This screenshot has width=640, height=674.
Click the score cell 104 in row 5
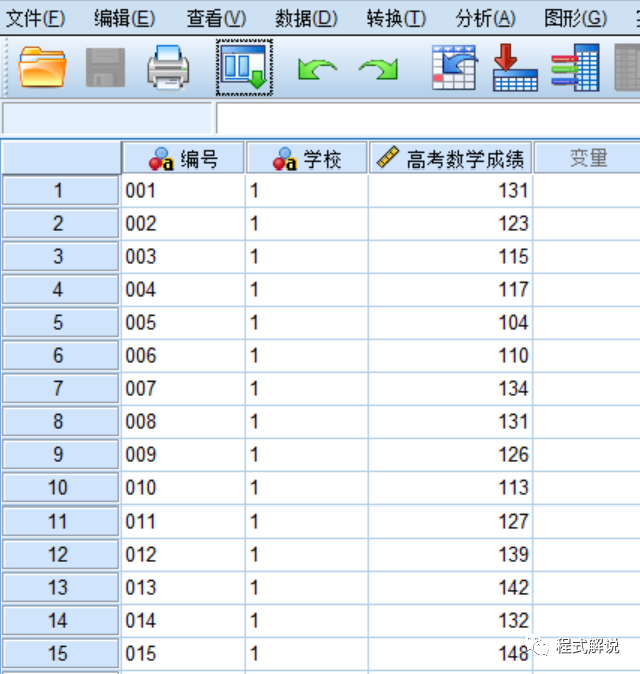[x=450, y=322]
